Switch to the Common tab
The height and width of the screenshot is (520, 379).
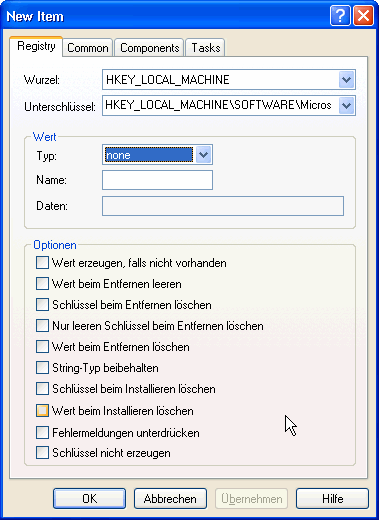tap(88, 48)
